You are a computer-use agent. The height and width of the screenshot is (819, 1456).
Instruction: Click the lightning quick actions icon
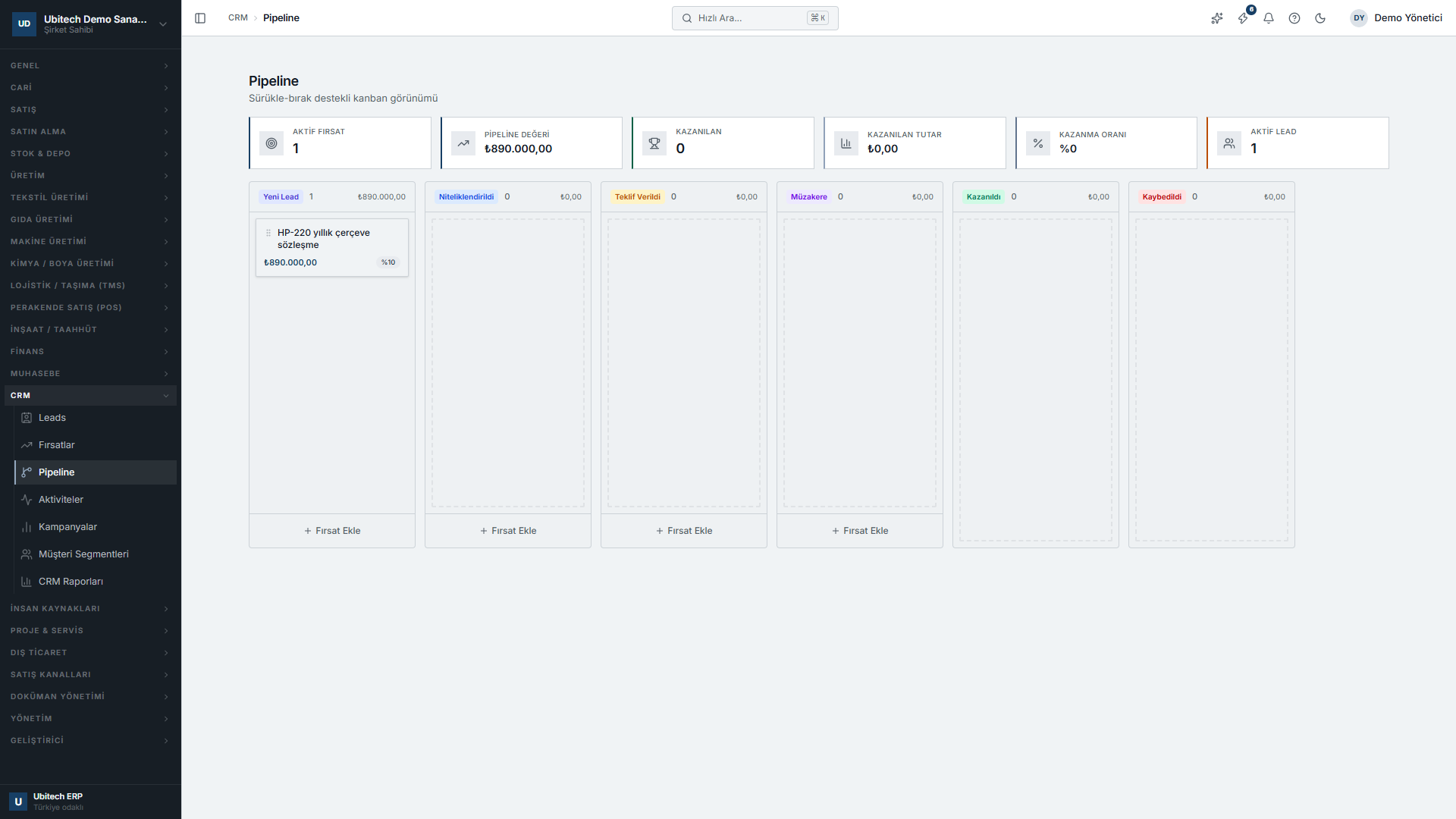pos(1244,18)
